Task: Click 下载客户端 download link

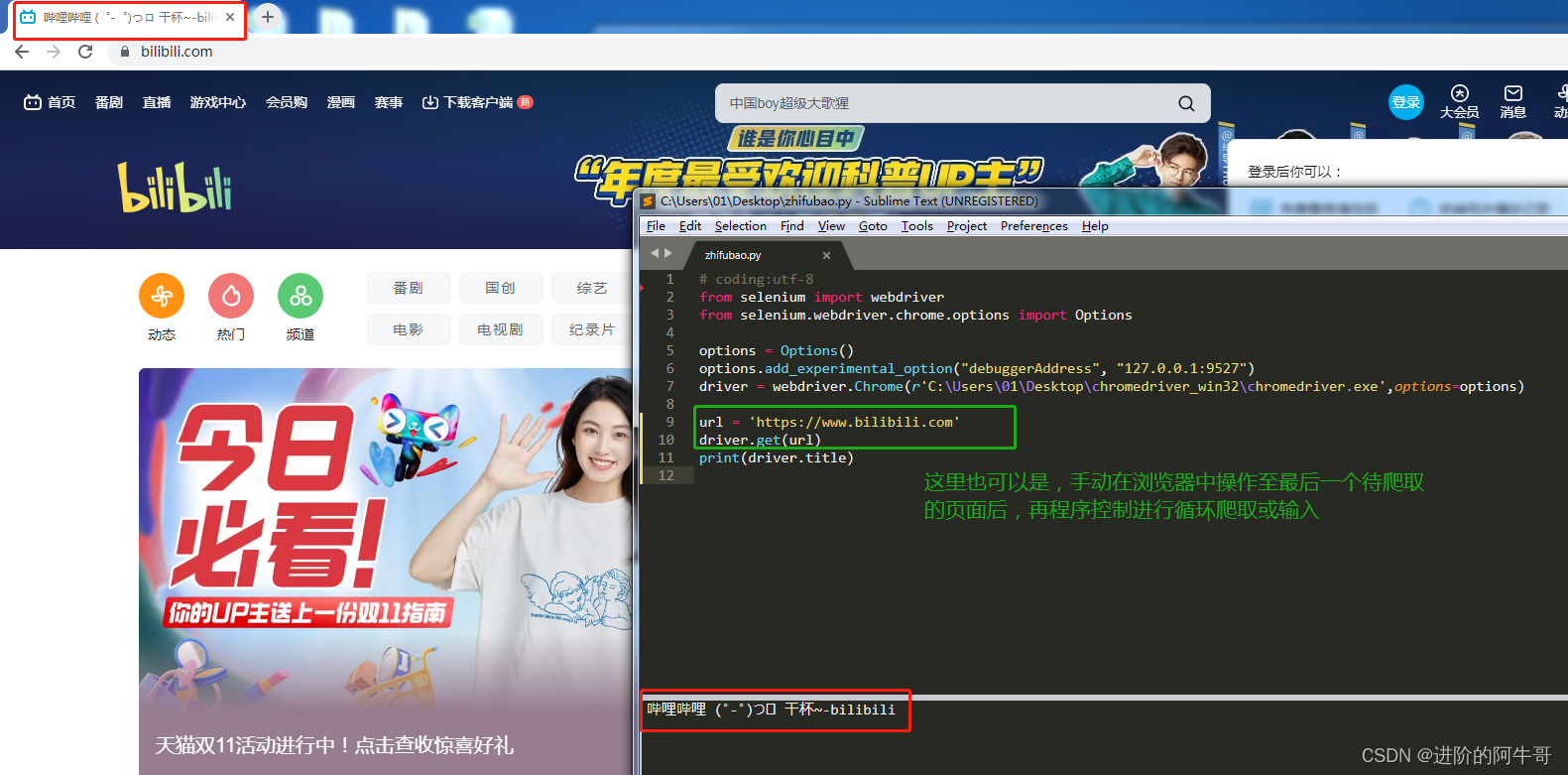Action: coord(477,102)
